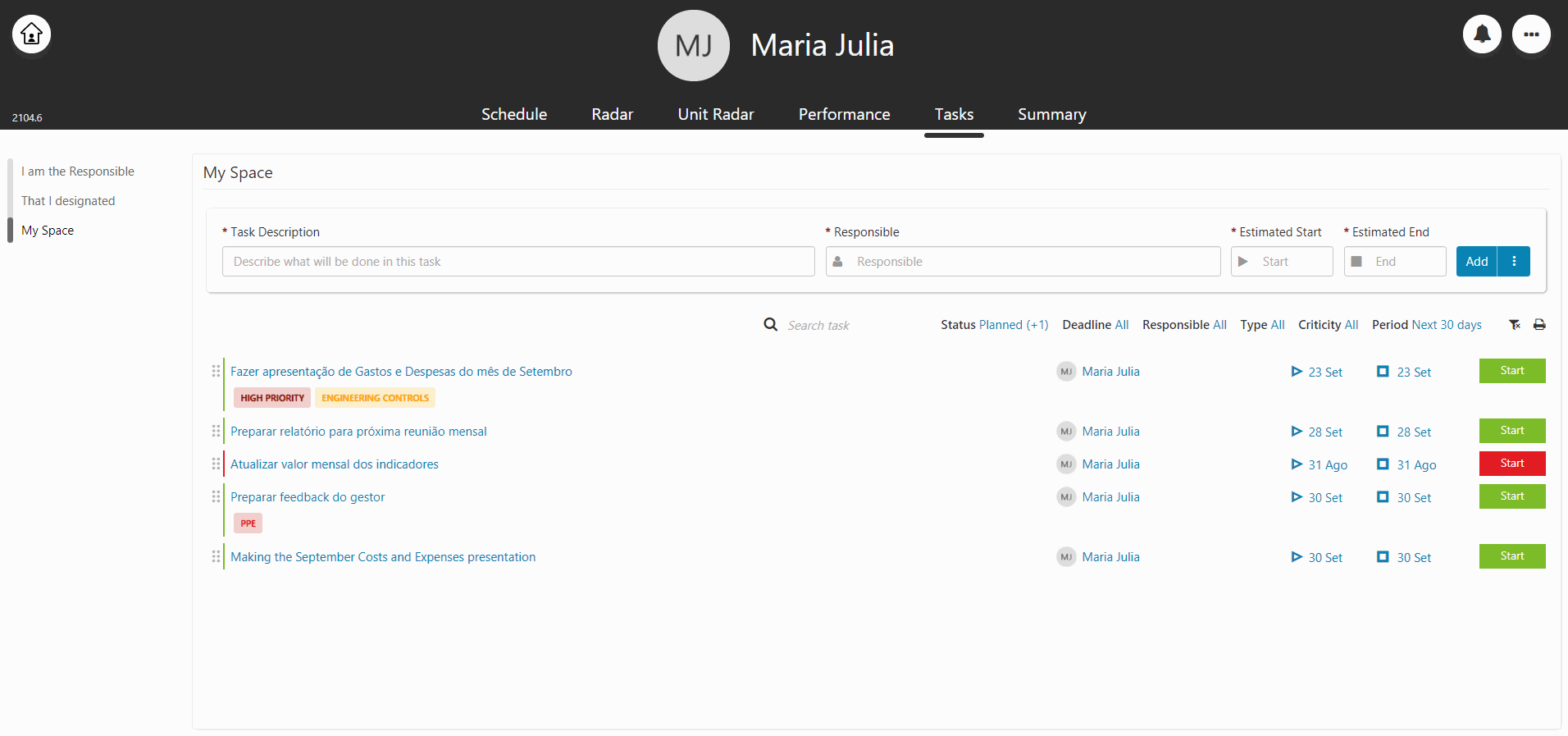Click MJ avatar on 'Making the September' row
1568x736 pixels.
point(1066,556)
